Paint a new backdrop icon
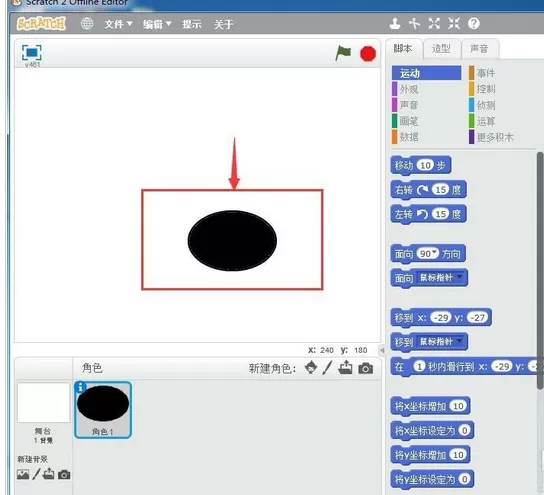This screenshot has height=495, width=544. [36, 474]
